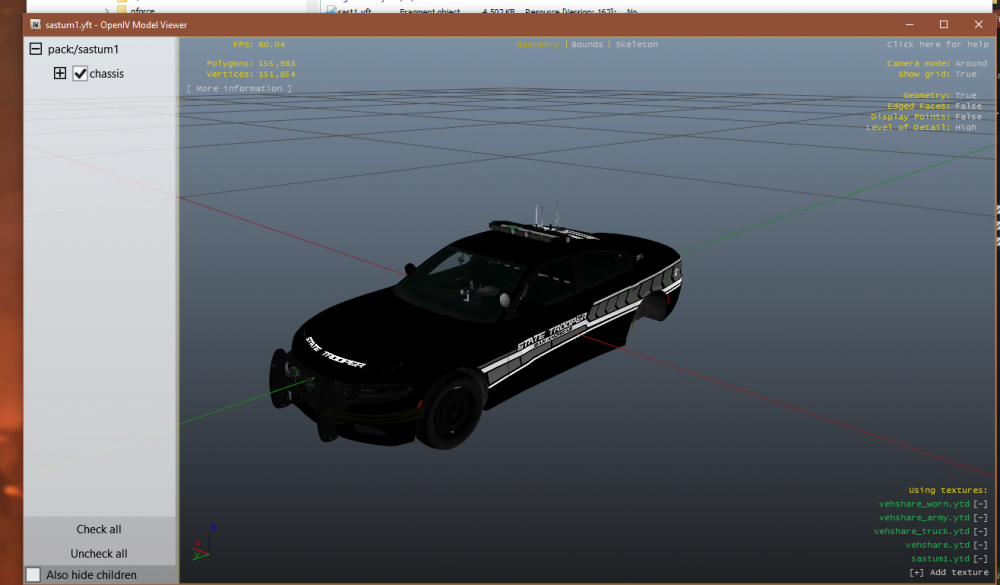Switch to the Bounds tab
Image resolution: width=1000 pixels, height=585 pixels.
[x=587, y=44]
